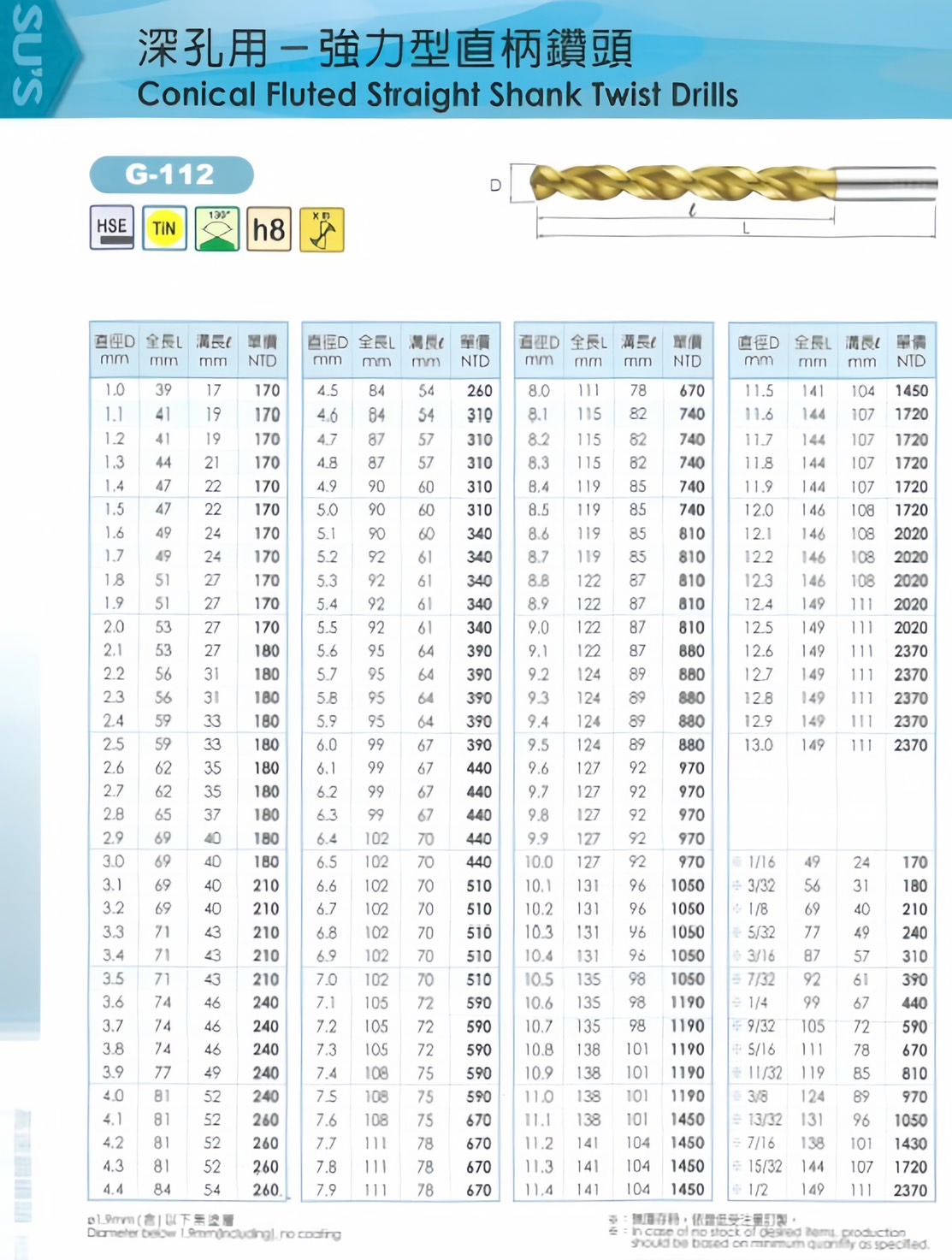Click price 1450 in the 11.5 row
The height and width of the screenshot is (1260, 952).
911,391
